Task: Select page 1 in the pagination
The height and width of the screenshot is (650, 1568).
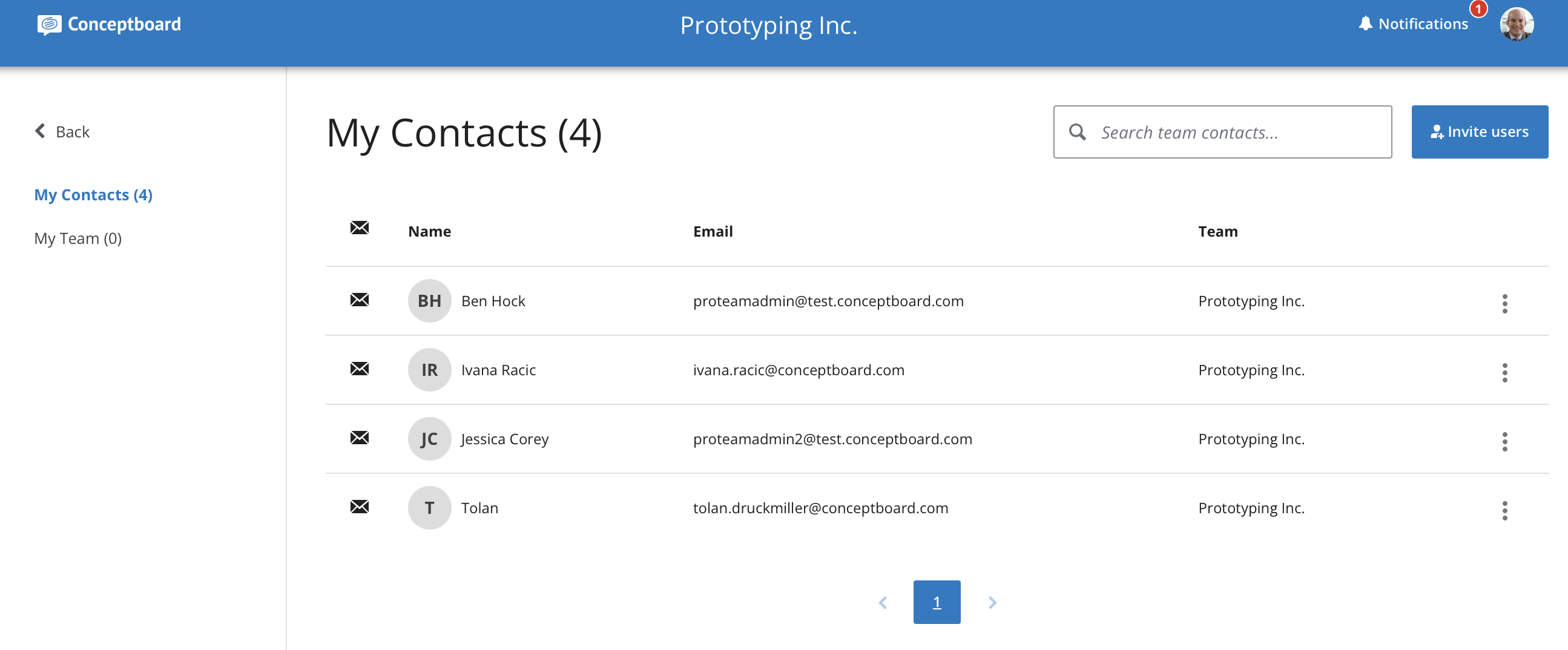Action: click(937, 603)
